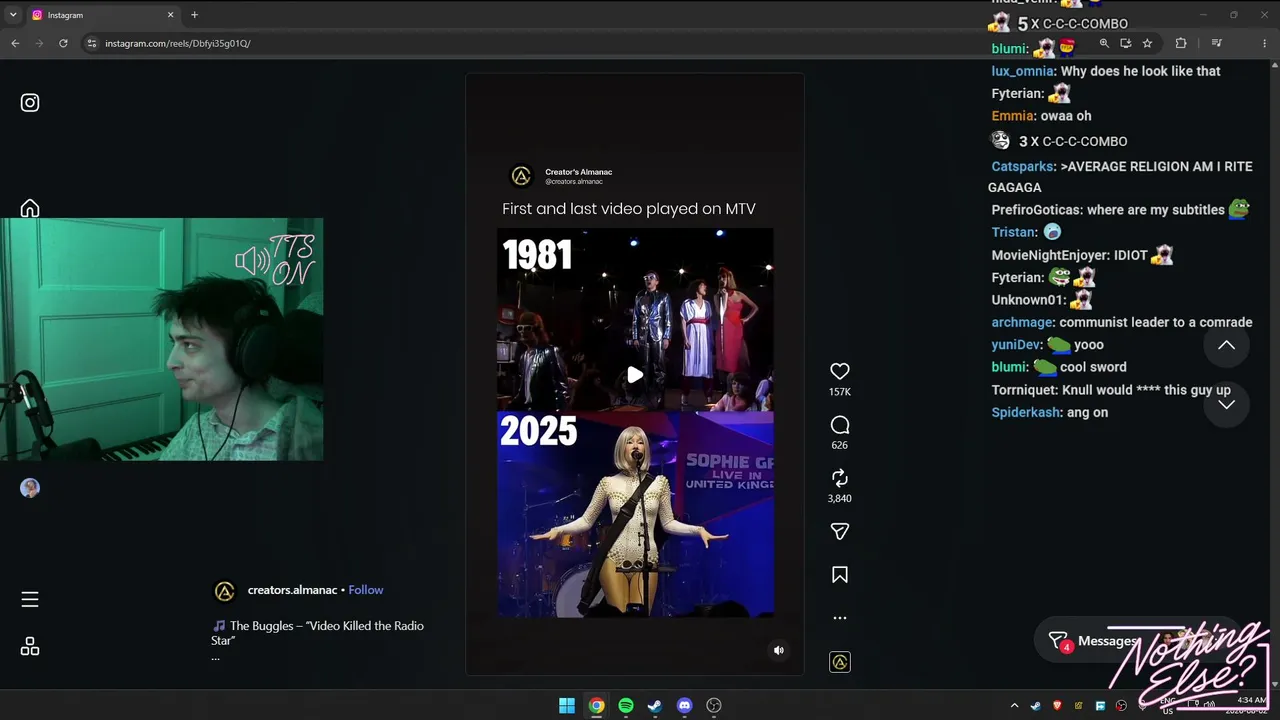Reload the Instagram page
Screen dimensions: 1280x720
pyautogui.click(x=63, y=44)
